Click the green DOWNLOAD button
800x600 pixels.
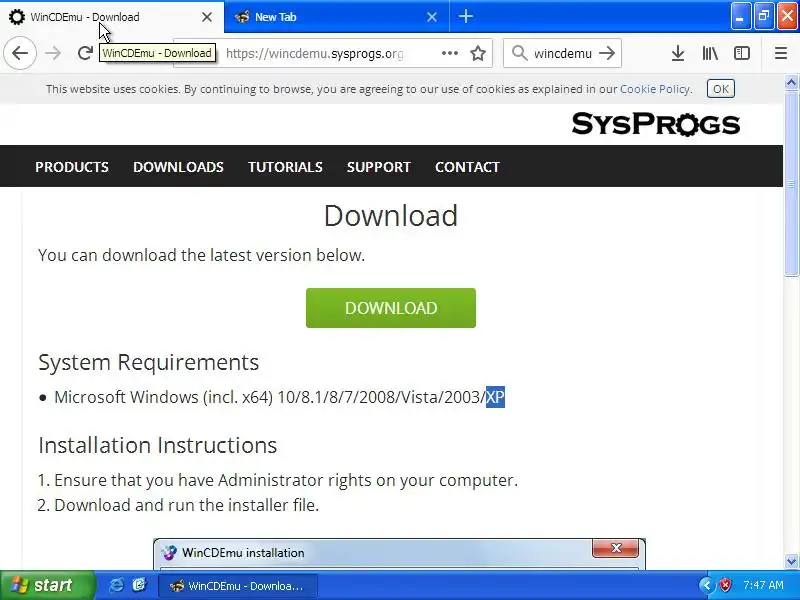(x=391, y=308)
